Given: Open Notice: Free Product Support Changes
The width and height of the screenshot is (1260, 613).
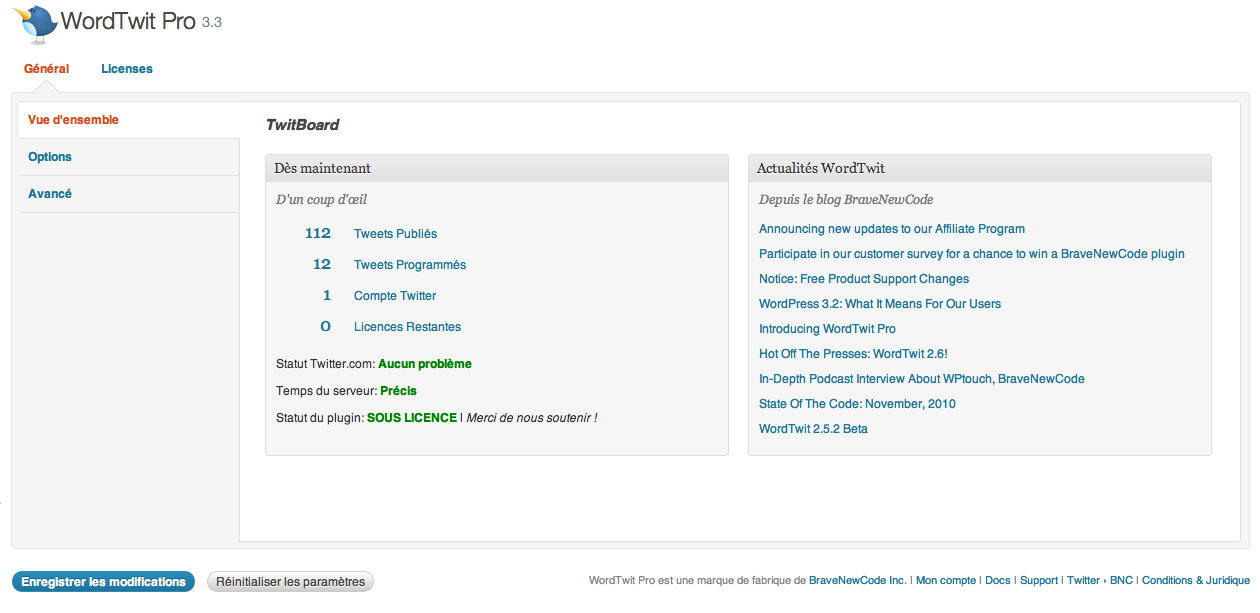Looking at the screenshot, I should pos(864,279).
